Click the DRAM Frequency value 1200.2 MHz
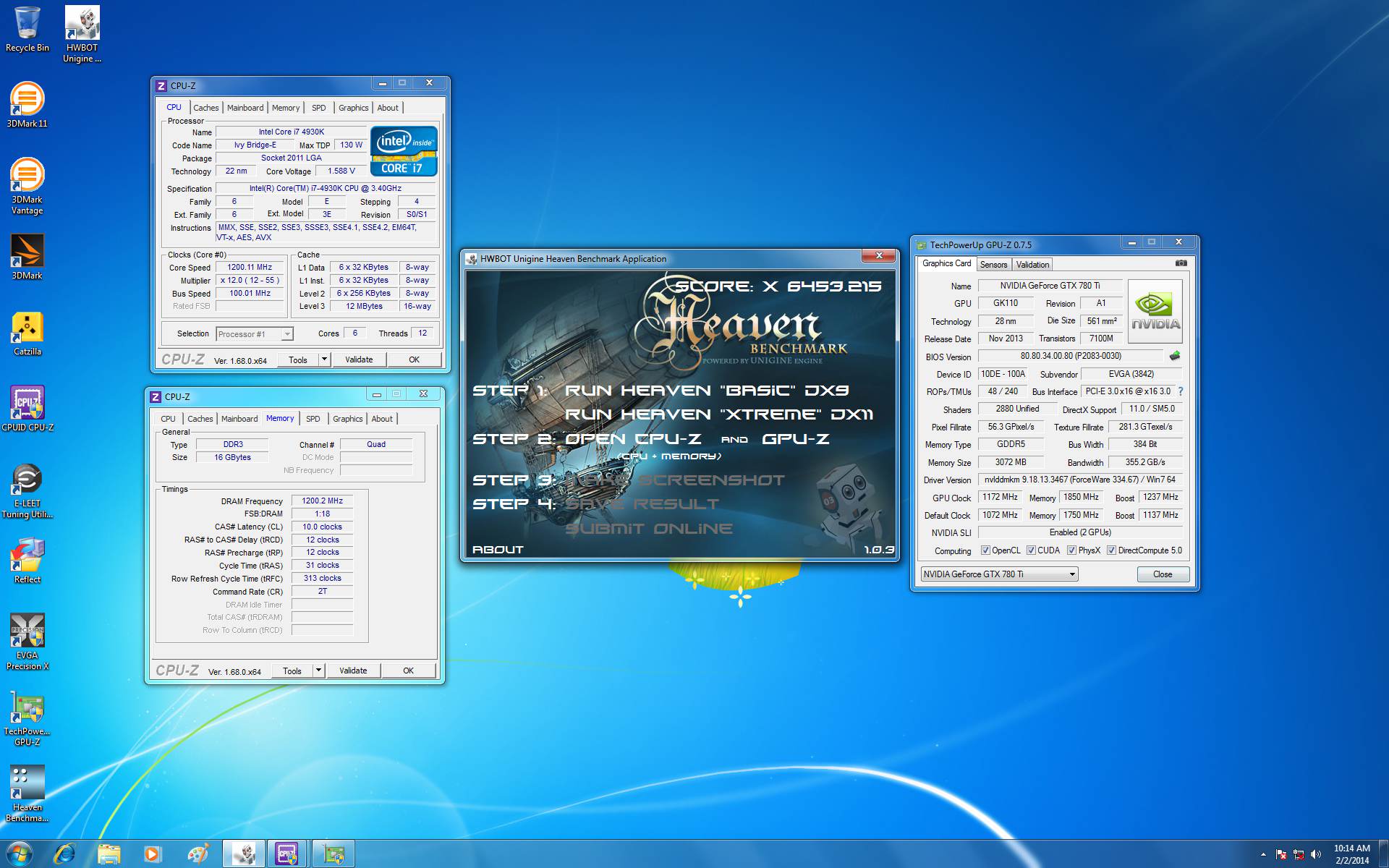The height and width of the screenshot is (868, 1389). (323, 501)
